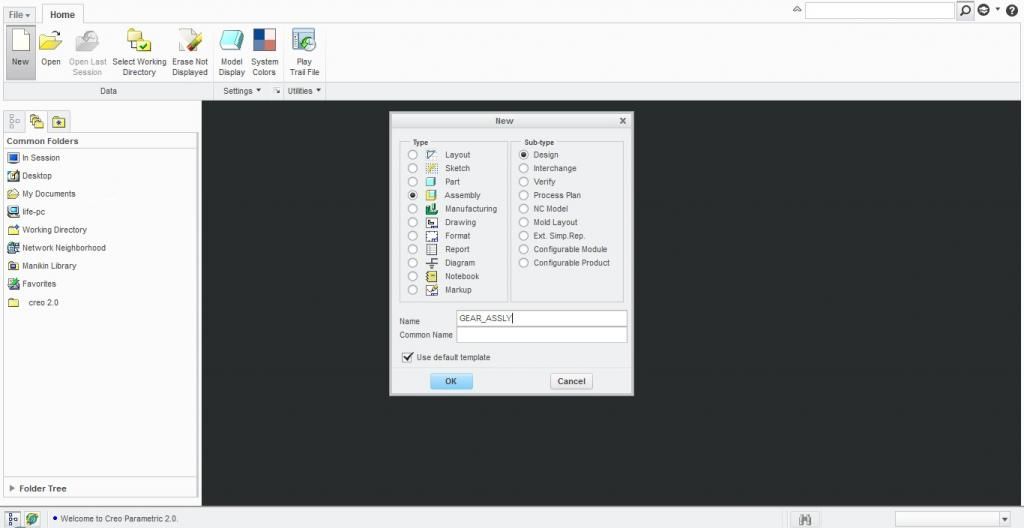Screen dimensions: 1024x528
Task: Select the Mold Layout sub-type option
Action: click(x=523, y=222)
